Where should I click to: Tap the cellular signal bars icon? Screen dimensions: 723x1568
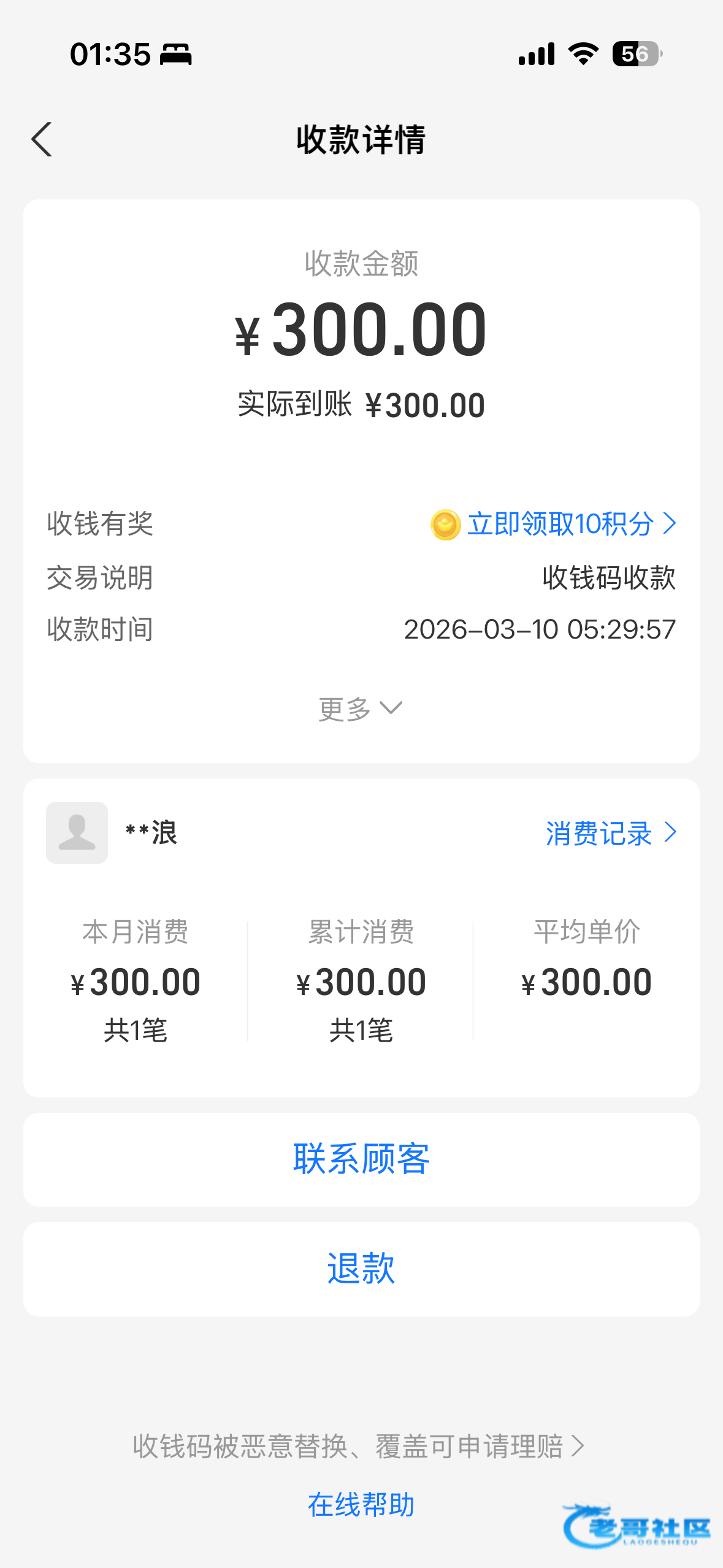pos(537,54)
